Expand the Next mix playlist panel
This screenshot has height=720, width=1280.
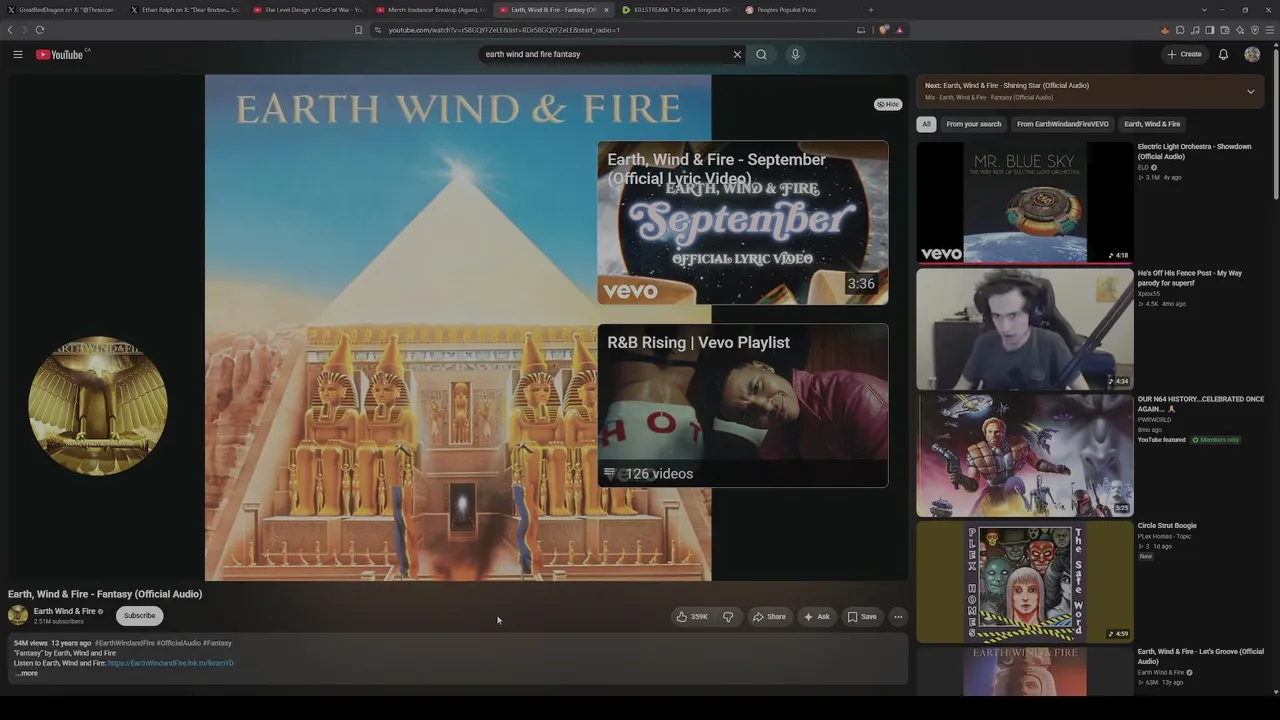[1250, 92]
